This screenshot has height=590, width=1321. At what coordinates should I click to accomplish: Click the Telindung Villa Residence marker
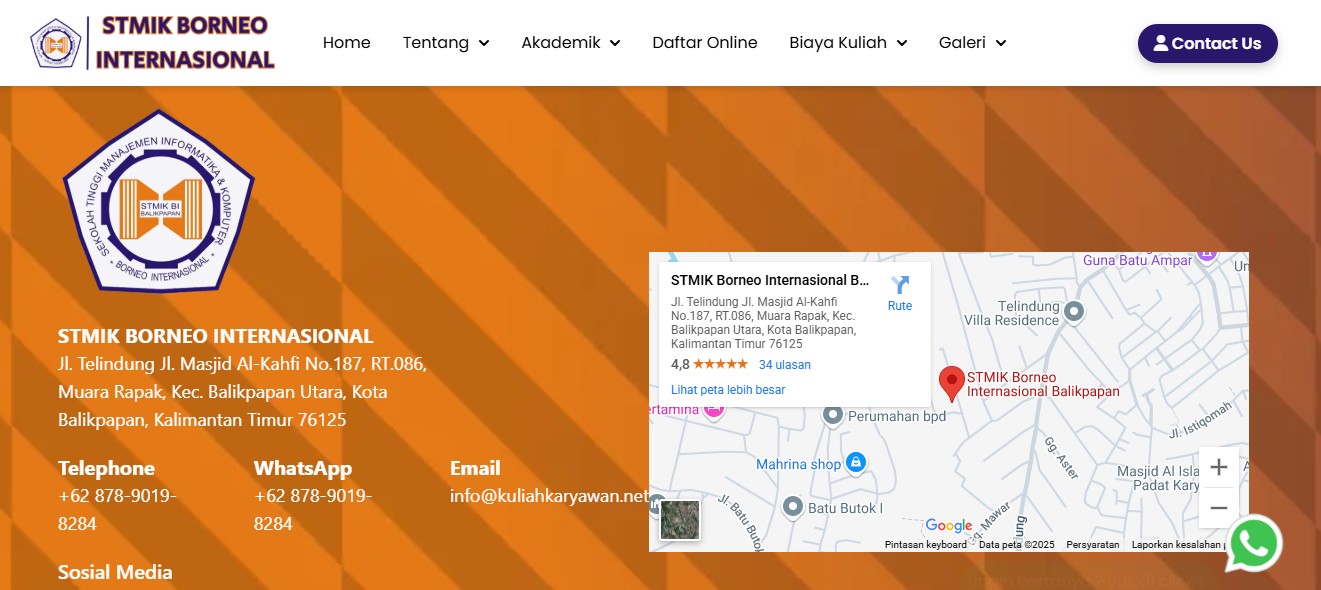click(x=1074, y=311)
